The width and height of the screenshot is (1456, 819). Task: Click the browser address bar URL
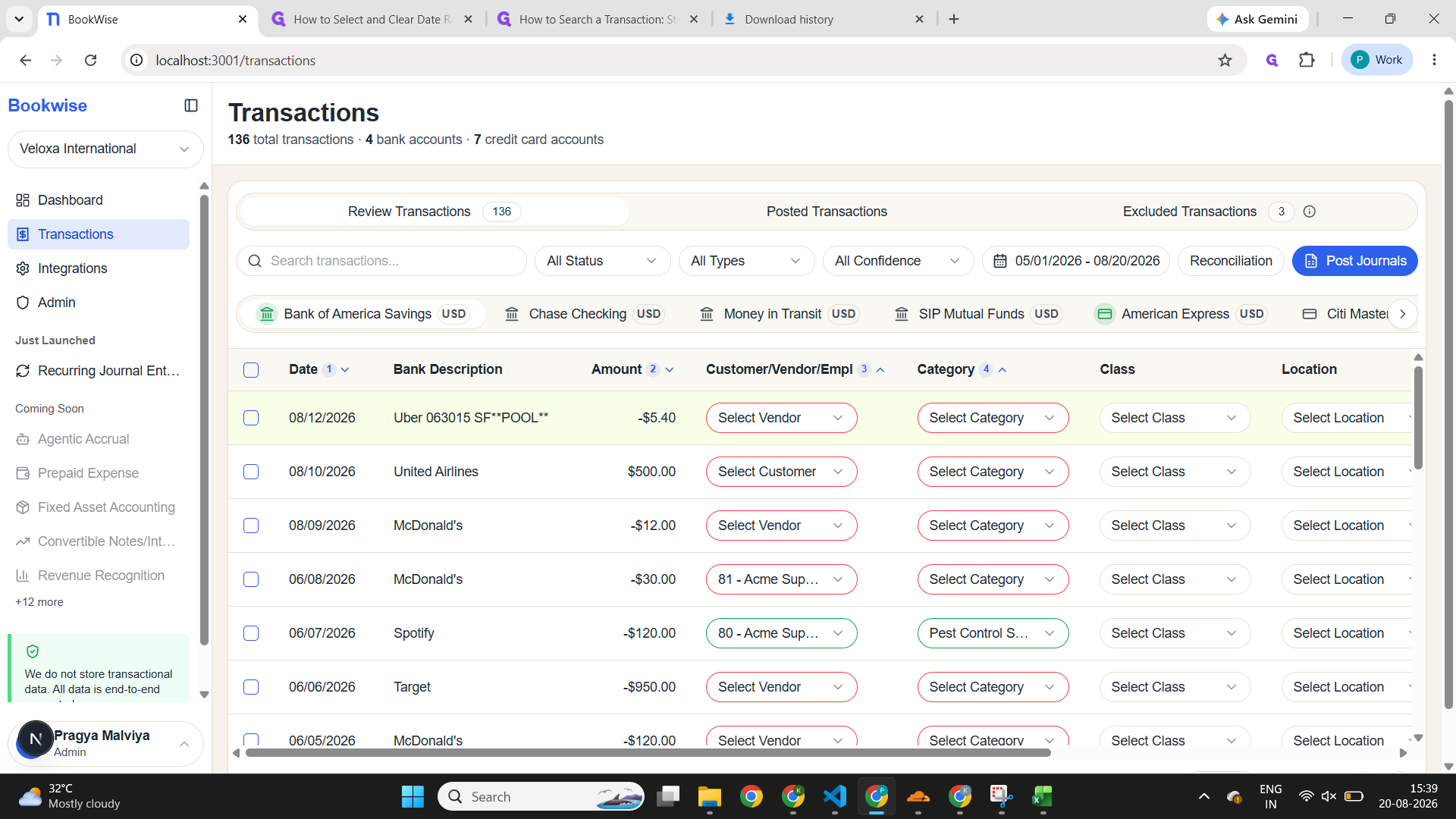click(x=236, y=61)
